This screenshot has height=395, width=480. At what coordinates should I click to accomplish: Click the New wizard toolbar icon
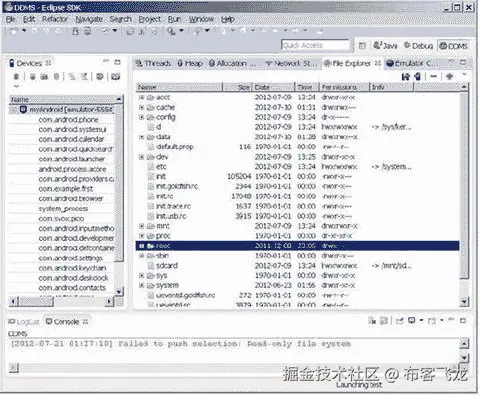pos(14,31)
